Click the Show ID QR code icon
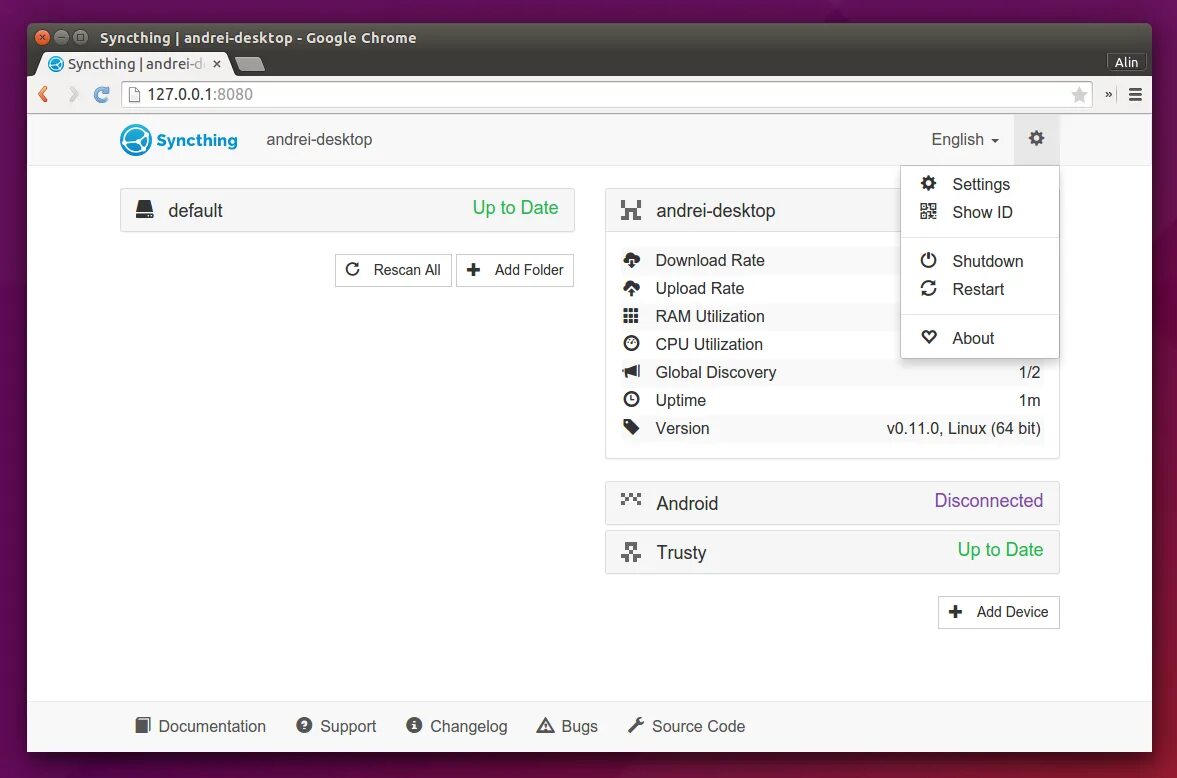 click(x=929, y=211)
